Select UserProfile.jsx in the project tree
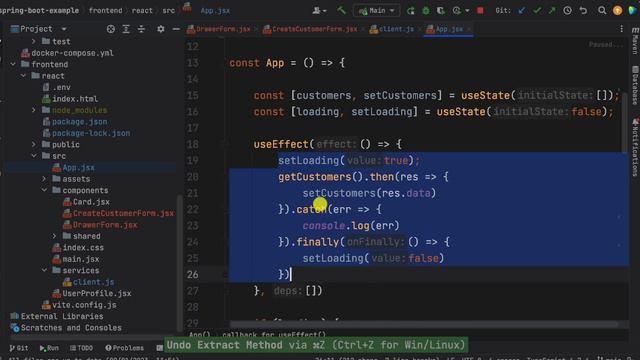The width and height of the screenshot is (640, 360). tap(97, 293)
